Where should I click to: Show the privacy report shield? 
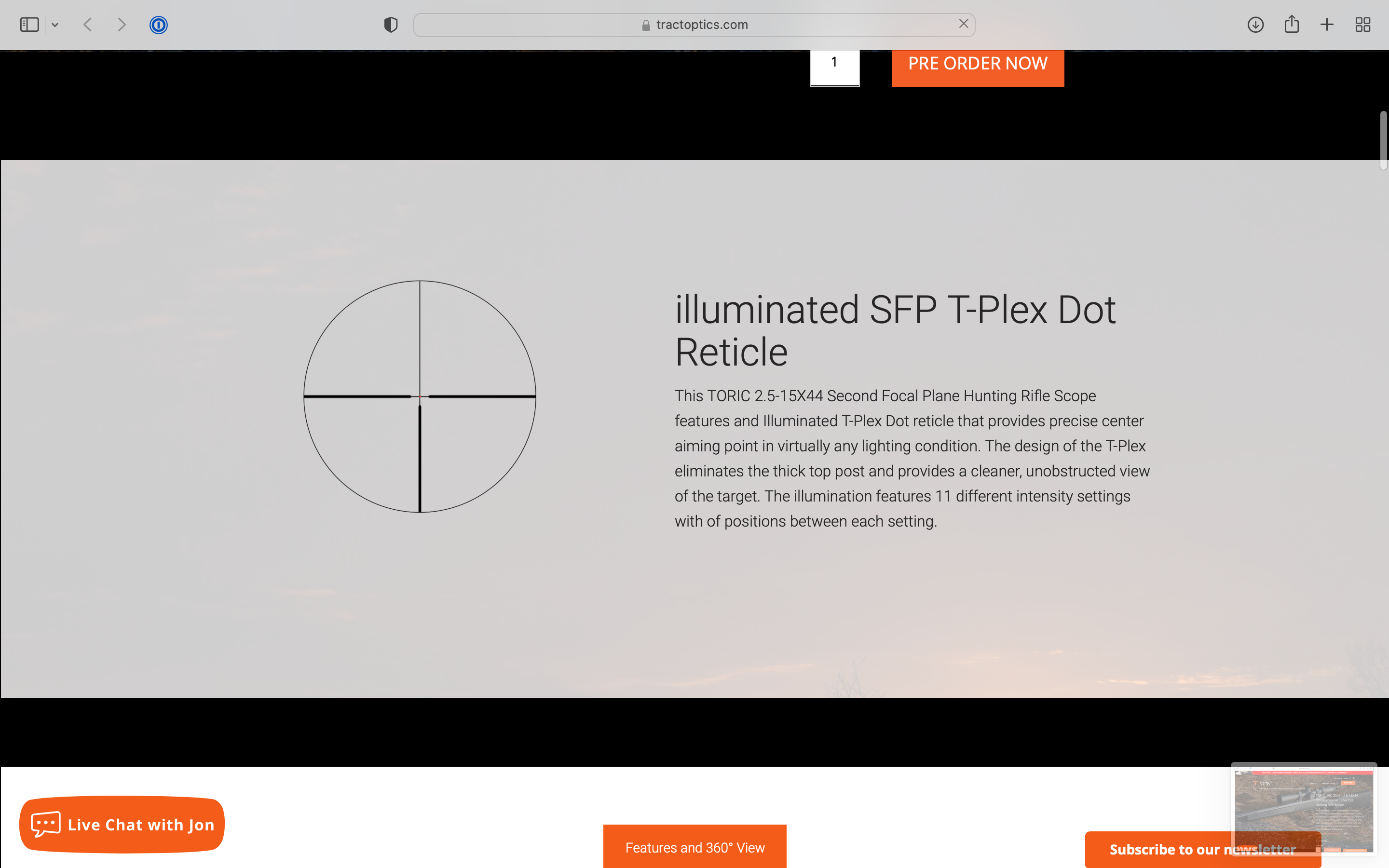click(x=391, y=25)
